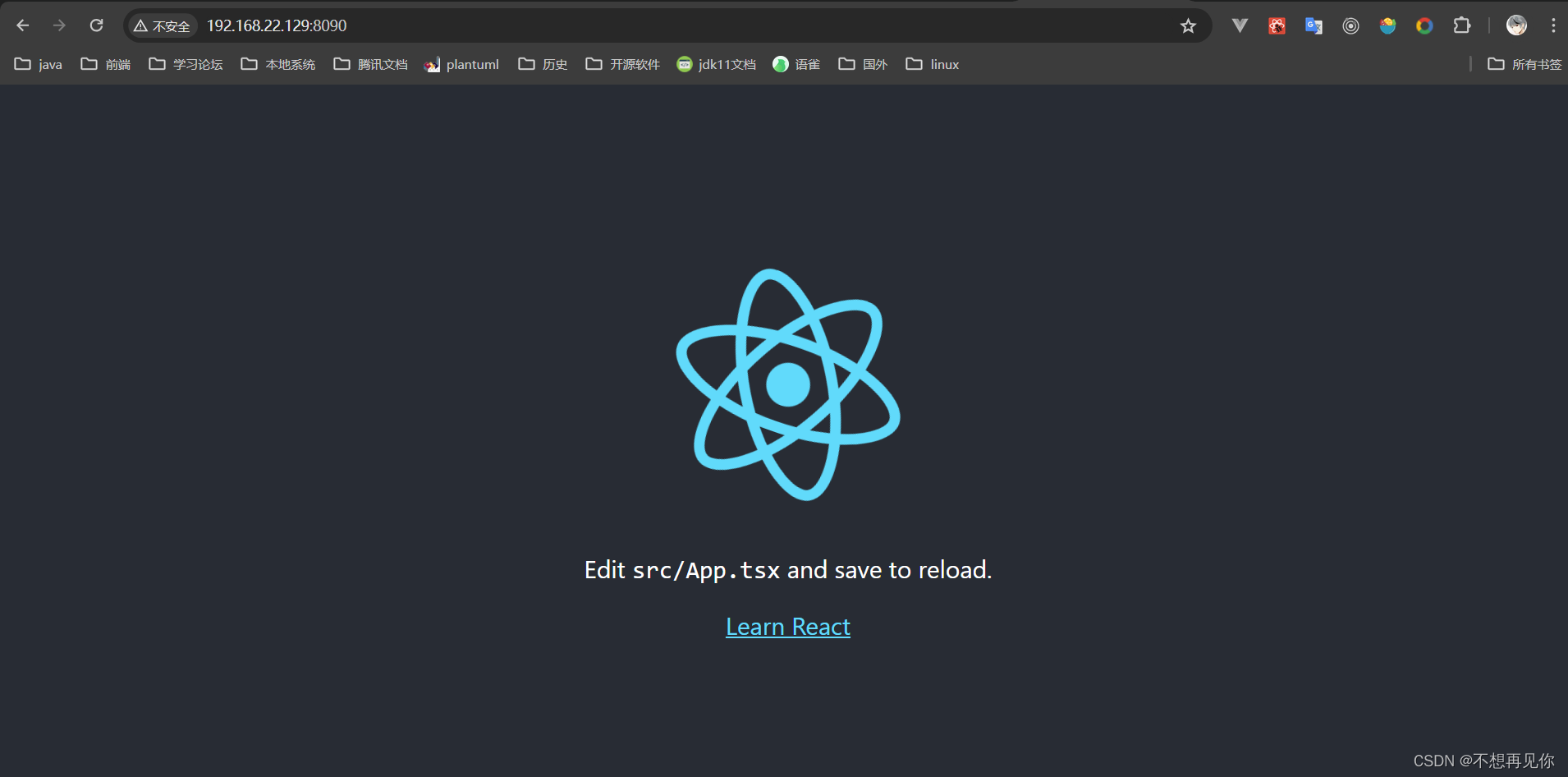Open the 前端 bookmarks folder

[105, 64]
